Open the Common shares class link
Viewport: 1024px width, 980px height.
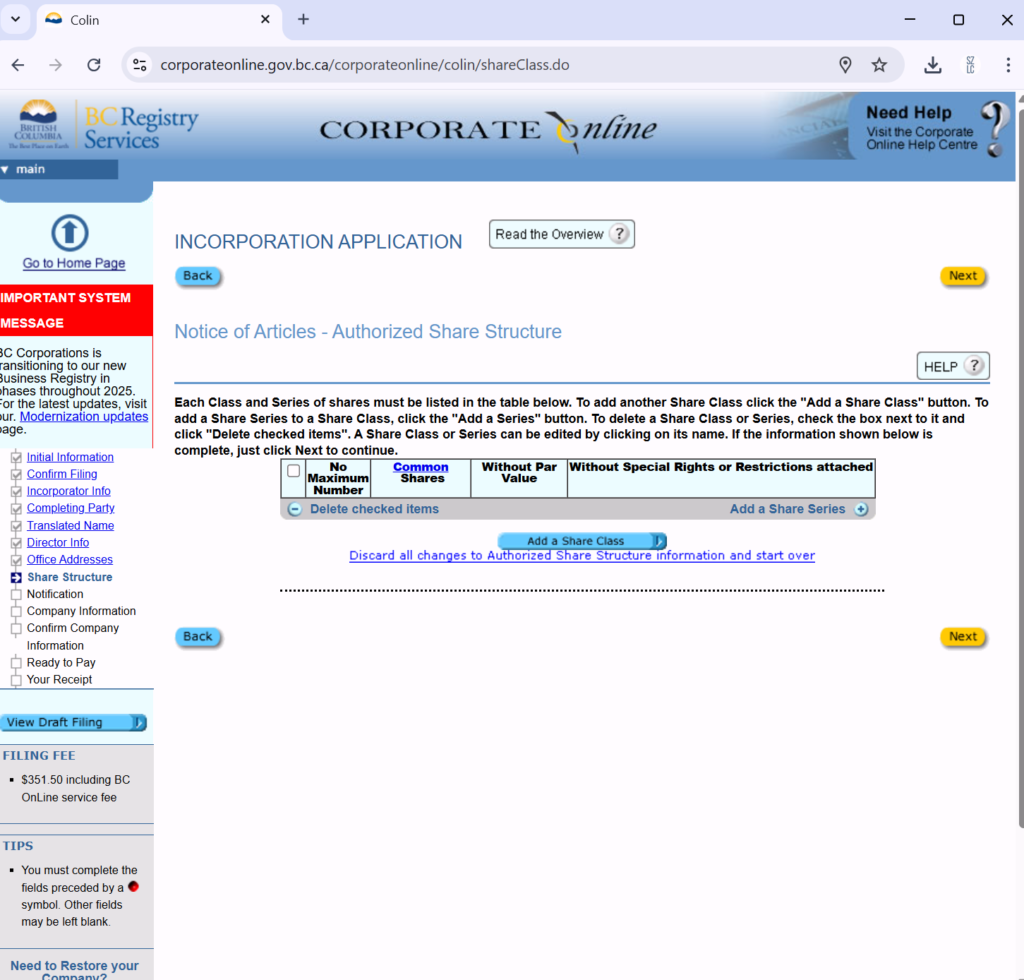coord(420,467)
